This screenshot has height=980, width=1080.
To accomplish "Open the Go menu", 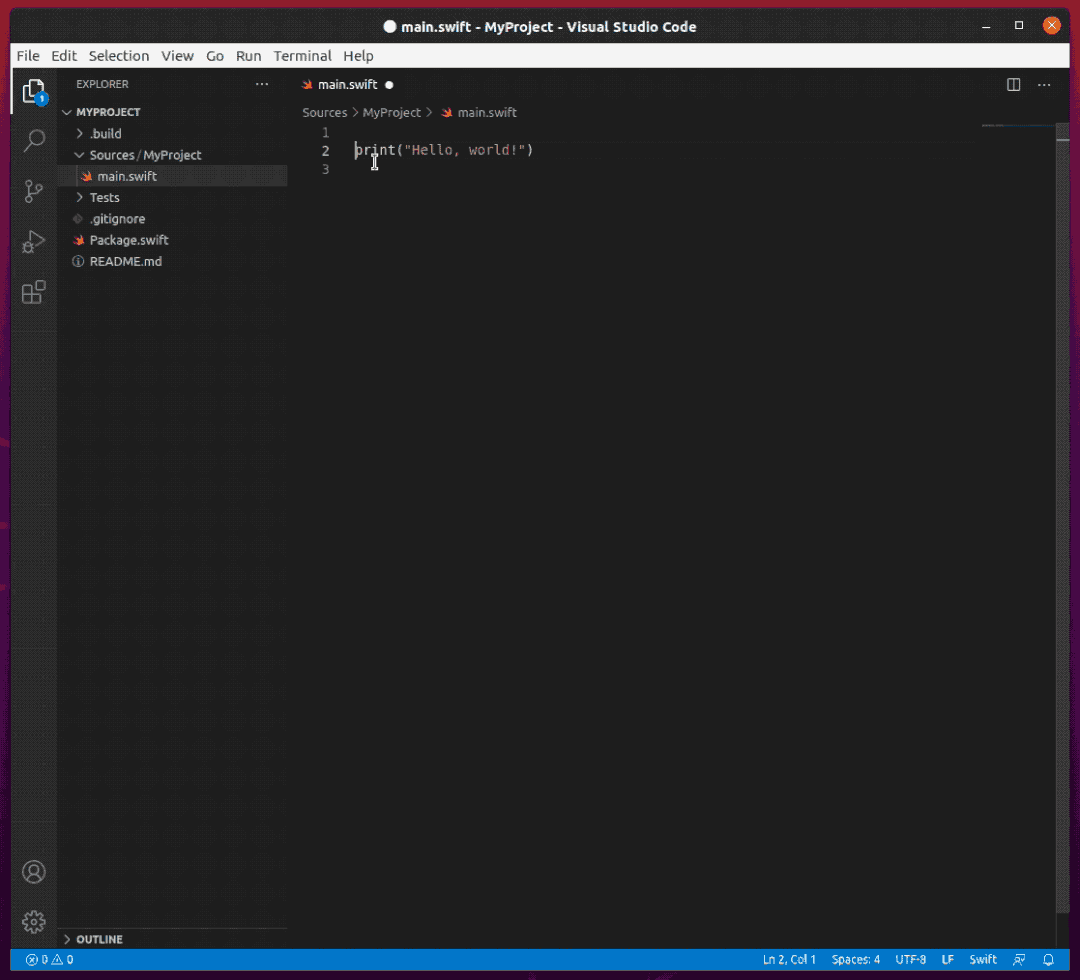I will tap(215, 56).
